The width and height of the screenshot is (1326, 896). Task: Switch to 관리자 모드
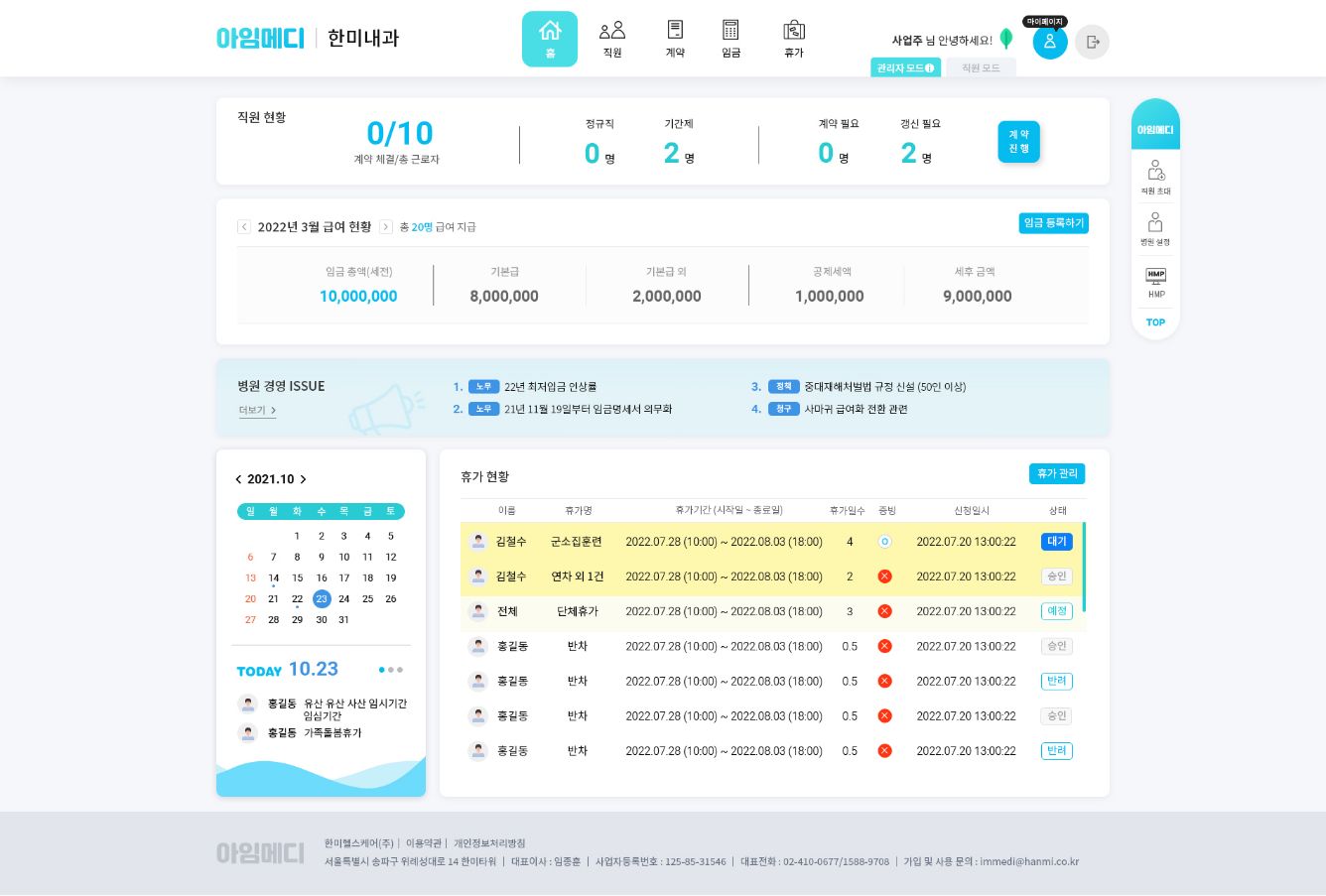[x=904, y=67]
